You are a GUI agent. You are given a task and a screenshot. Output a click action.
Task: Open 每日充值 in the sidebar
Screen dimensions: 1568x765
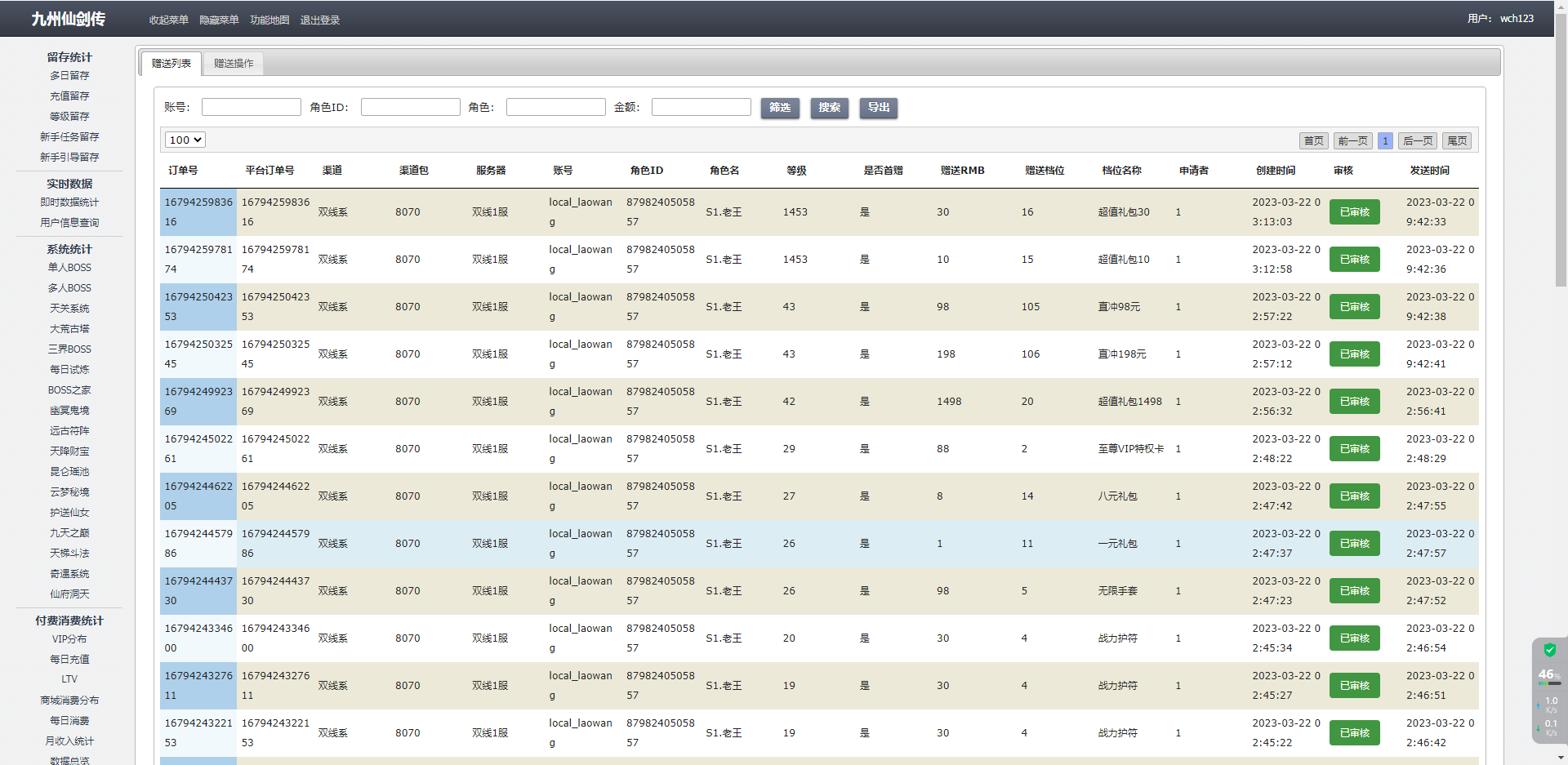69,660
